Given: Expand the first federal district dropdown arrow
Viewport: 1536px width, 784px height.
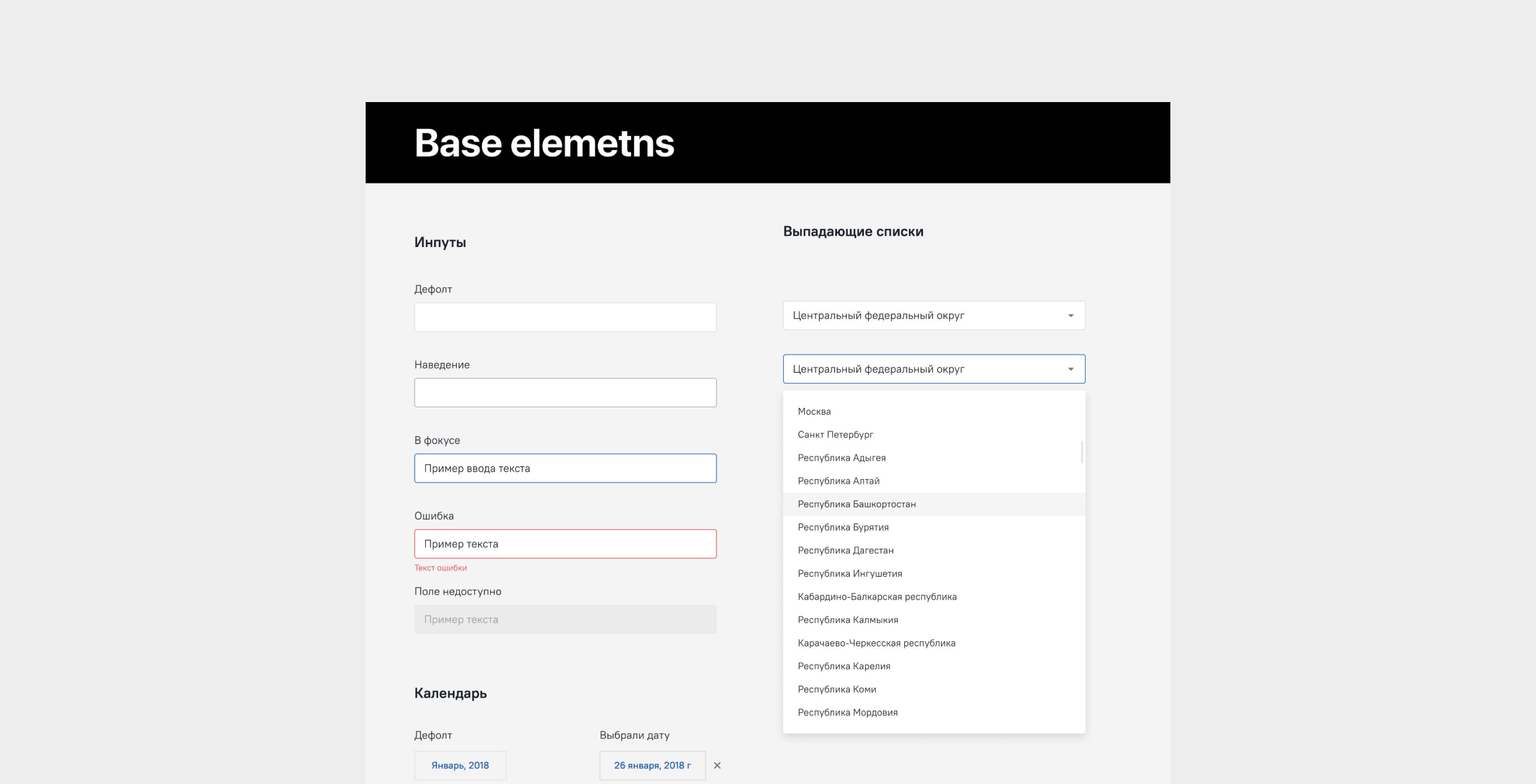Looking at the screenshot, I should (1070, 315).
